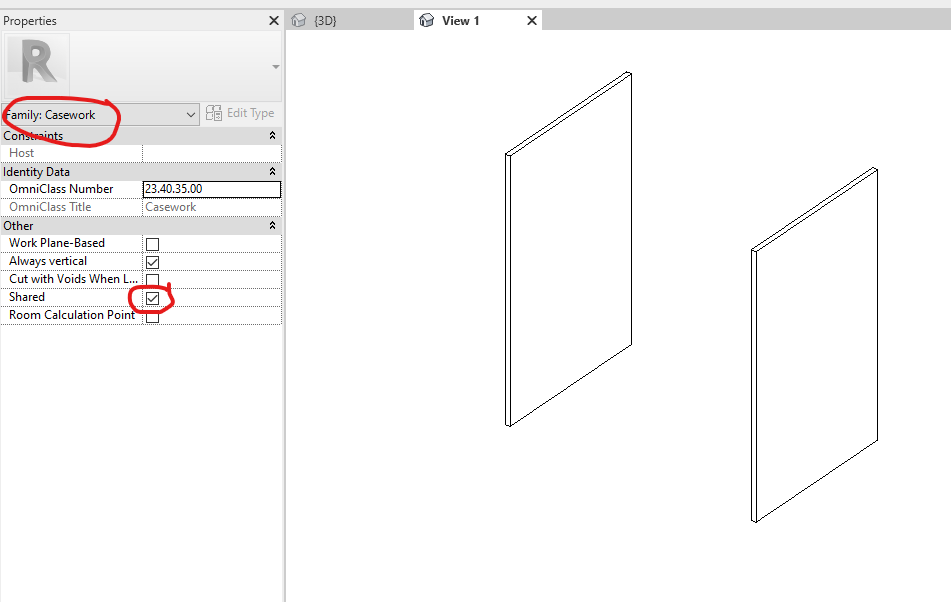Viewport: 951px width, 602px height.
Task: Uncheck the Shared checkbox
Action: [x=152, y=297]
